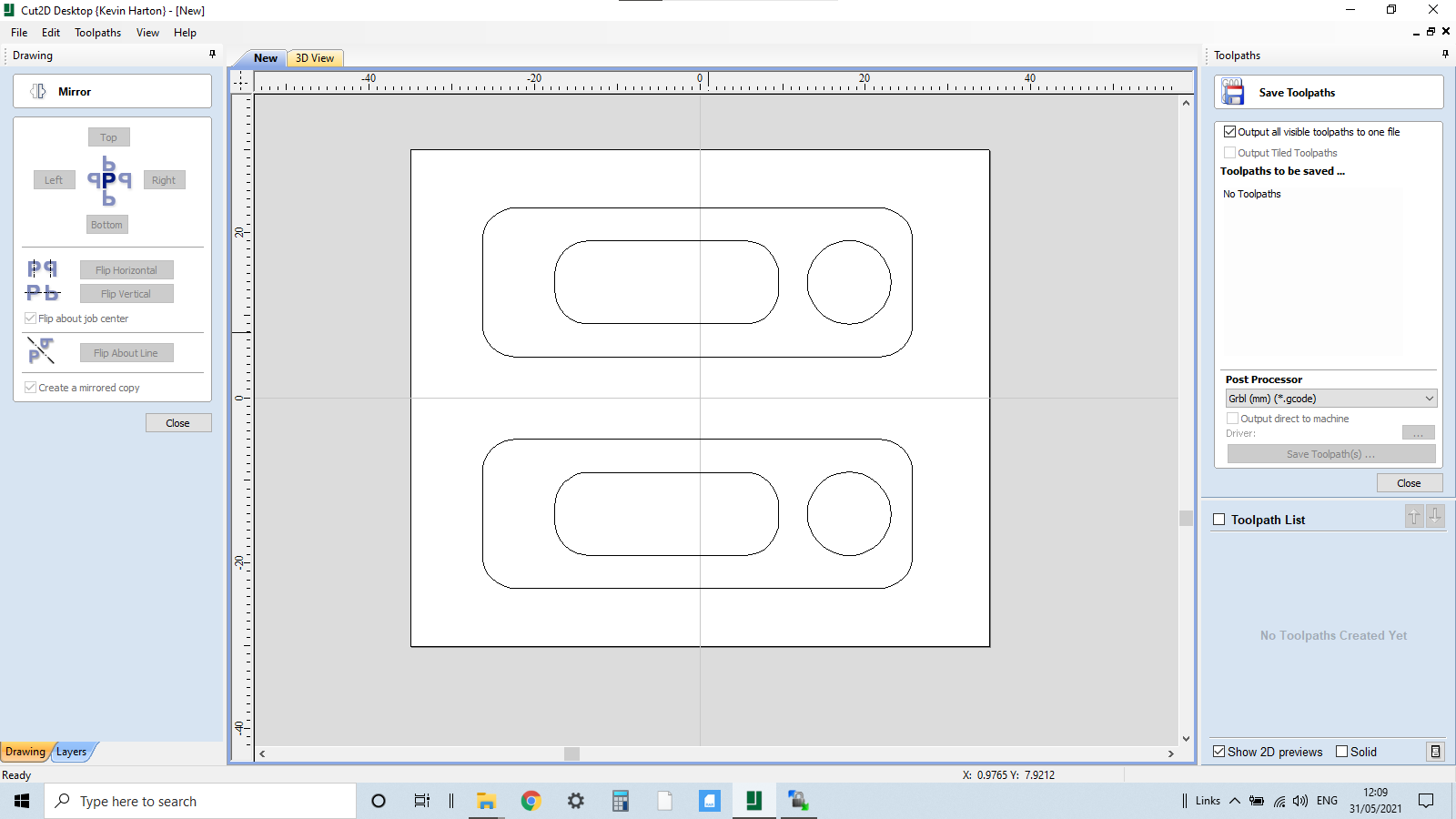
Task: Type in the Windows search box
Action: click(x=200, y=801)
